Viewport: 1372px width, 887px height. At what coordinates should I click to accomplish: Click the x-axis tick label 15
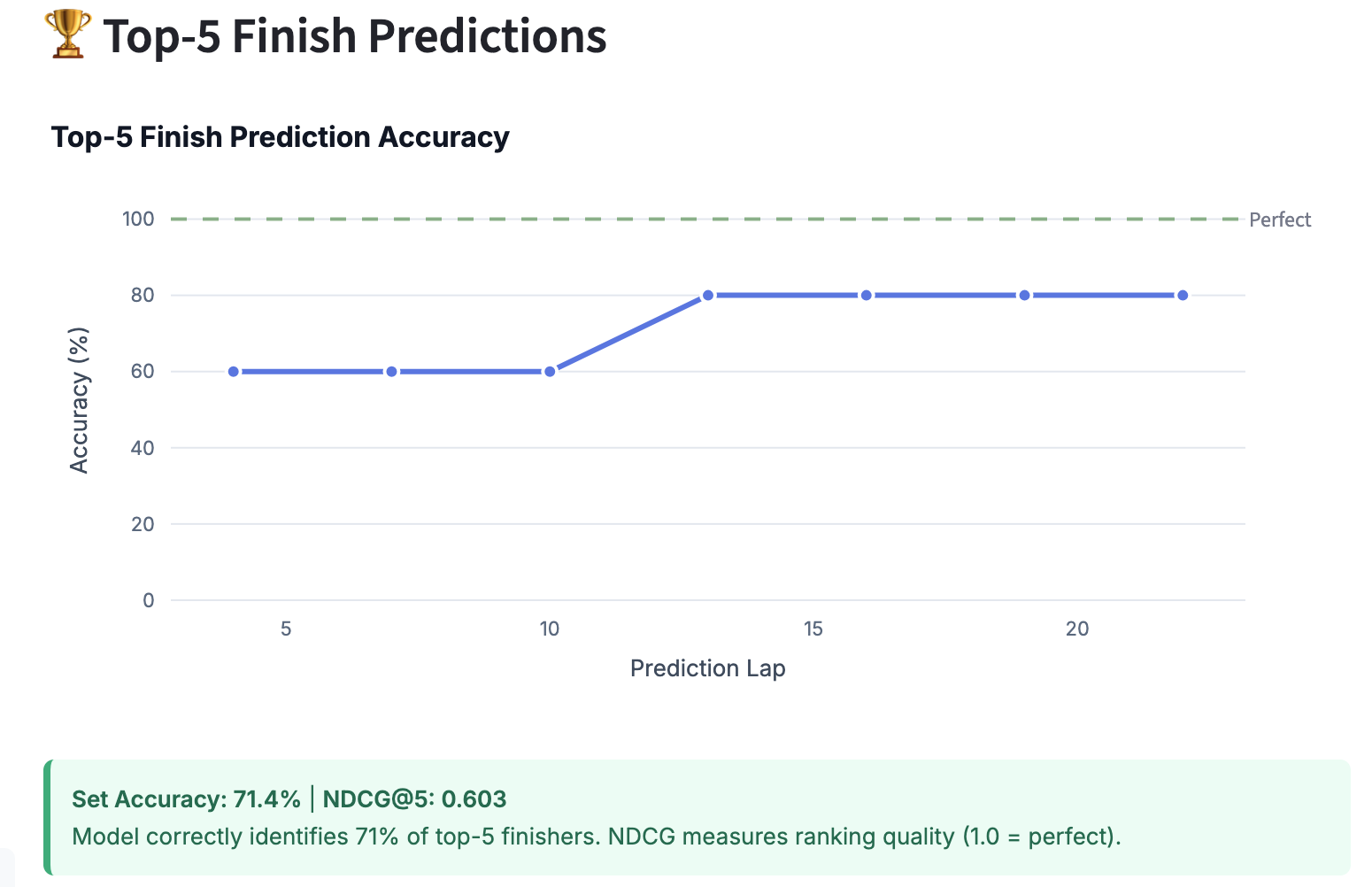click(813, 629)
